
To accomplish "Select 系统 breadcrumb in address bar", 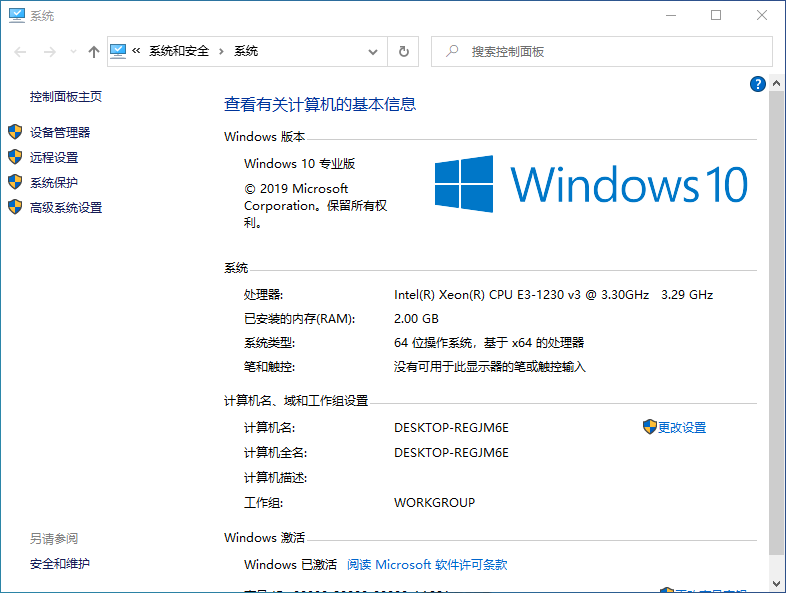I will 246,51.
